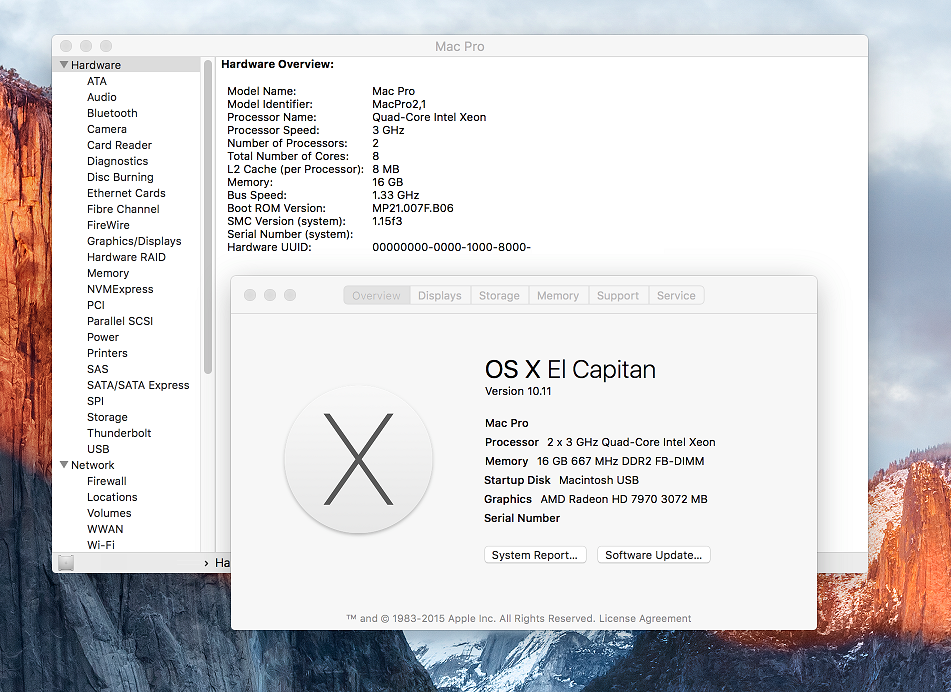This screenshot has height=692, width=951.
Task: Select Card Reader in the sidebar
Action: 119,145
